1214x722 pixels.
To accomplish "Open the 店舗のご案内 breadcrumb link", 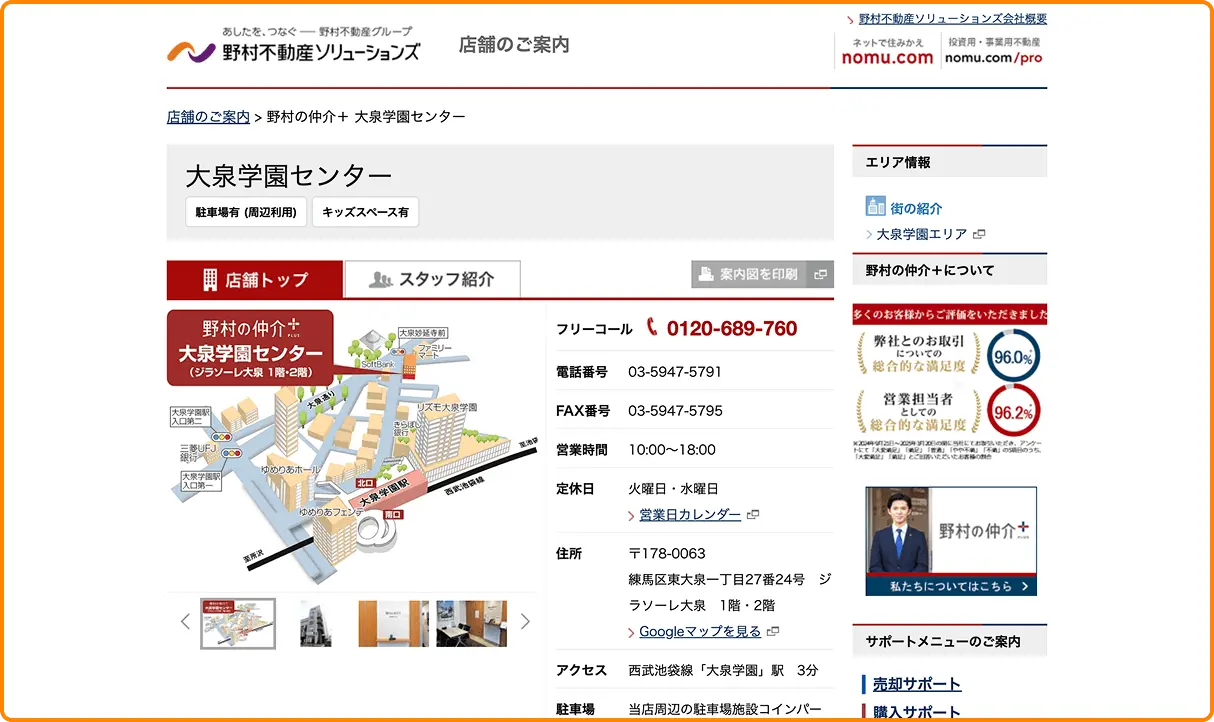I will pyautogui.click(x=208, y=115).
